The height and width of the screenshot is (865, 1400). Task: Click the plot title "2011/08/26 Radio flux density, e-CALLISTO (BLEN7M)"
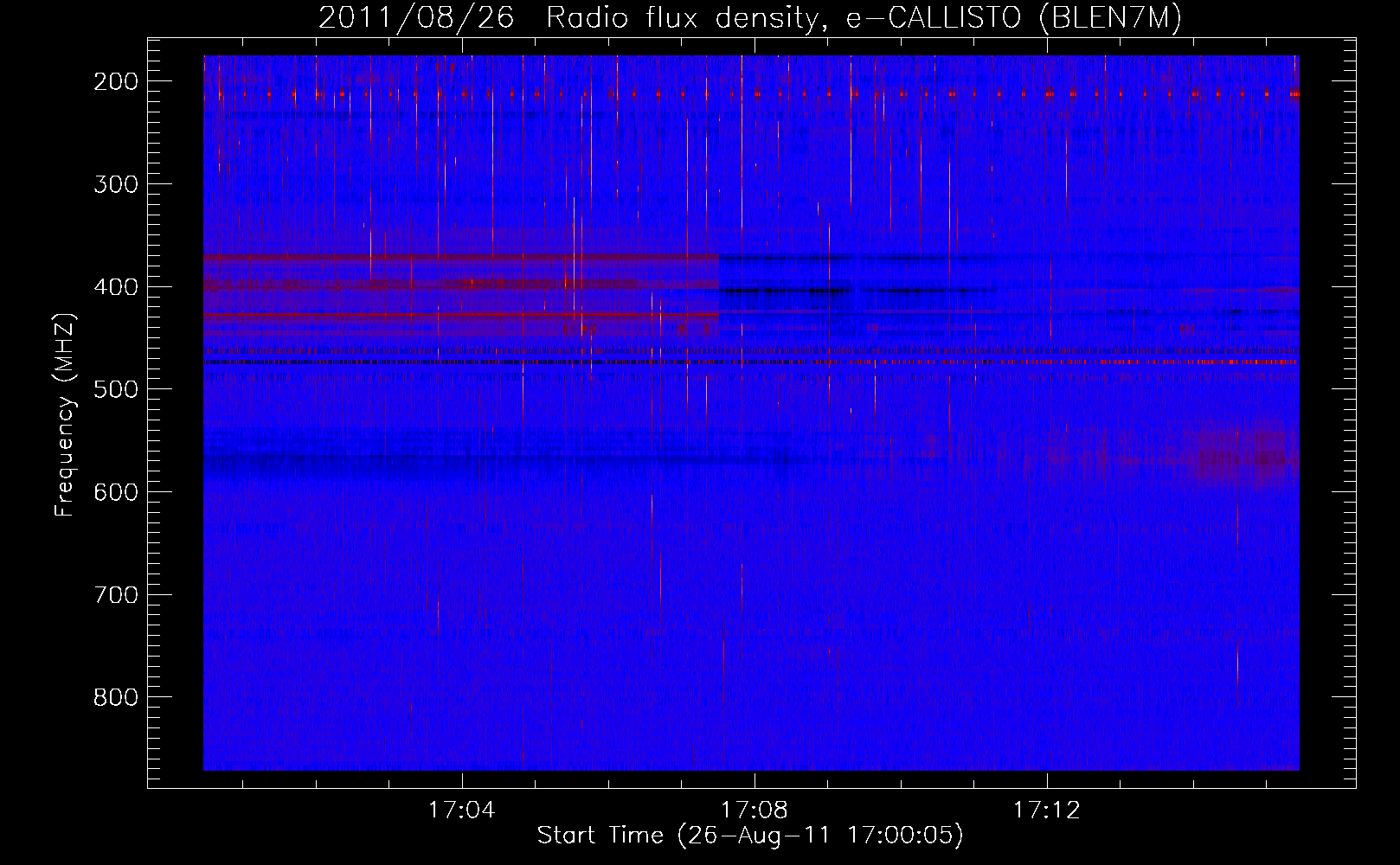coord(750,17)
